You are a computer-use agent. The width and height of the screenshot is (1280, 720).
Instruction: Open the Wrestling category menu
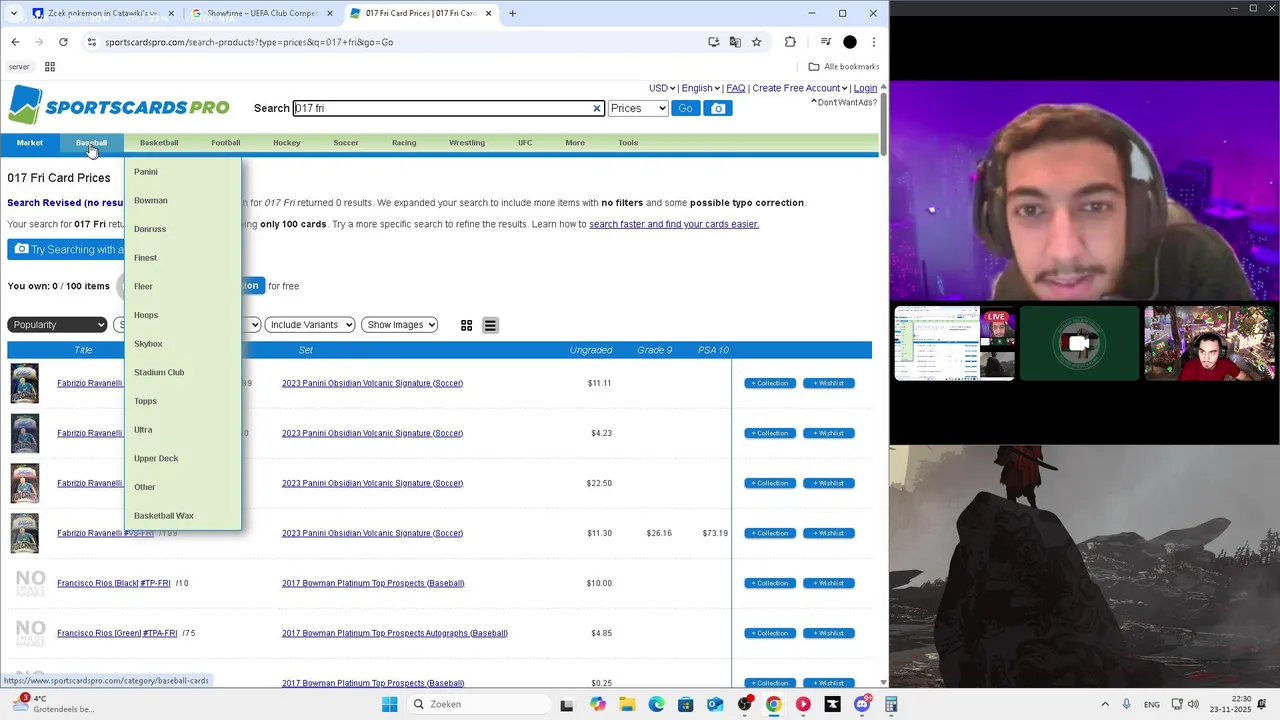(467, 143)
